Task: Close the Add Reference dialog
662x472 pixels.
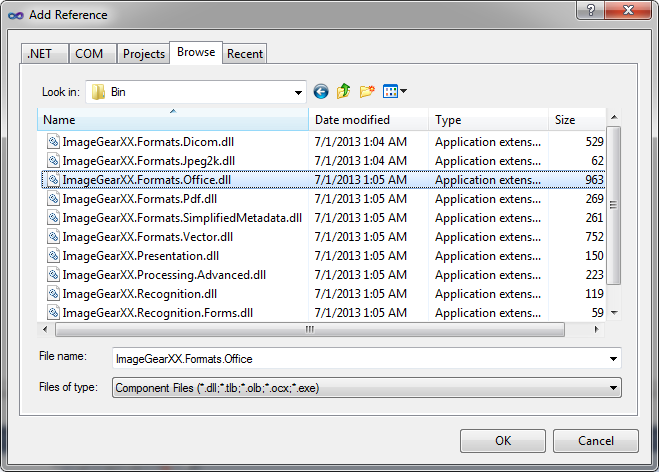Action: point(629,10)
